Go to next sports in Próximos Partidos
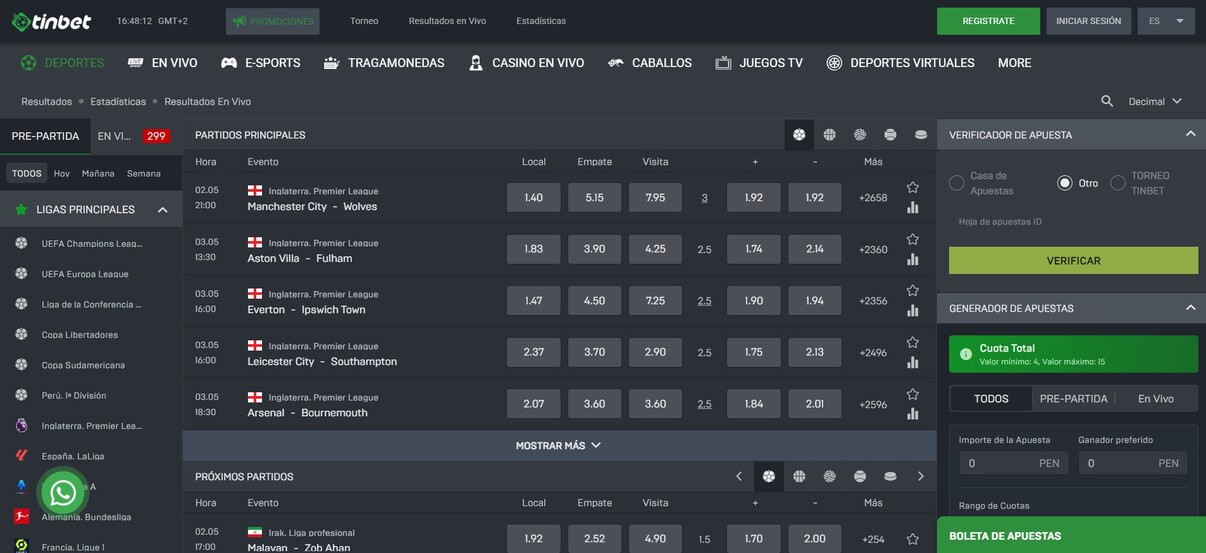 pyautogui.click(x=921, y=476)
